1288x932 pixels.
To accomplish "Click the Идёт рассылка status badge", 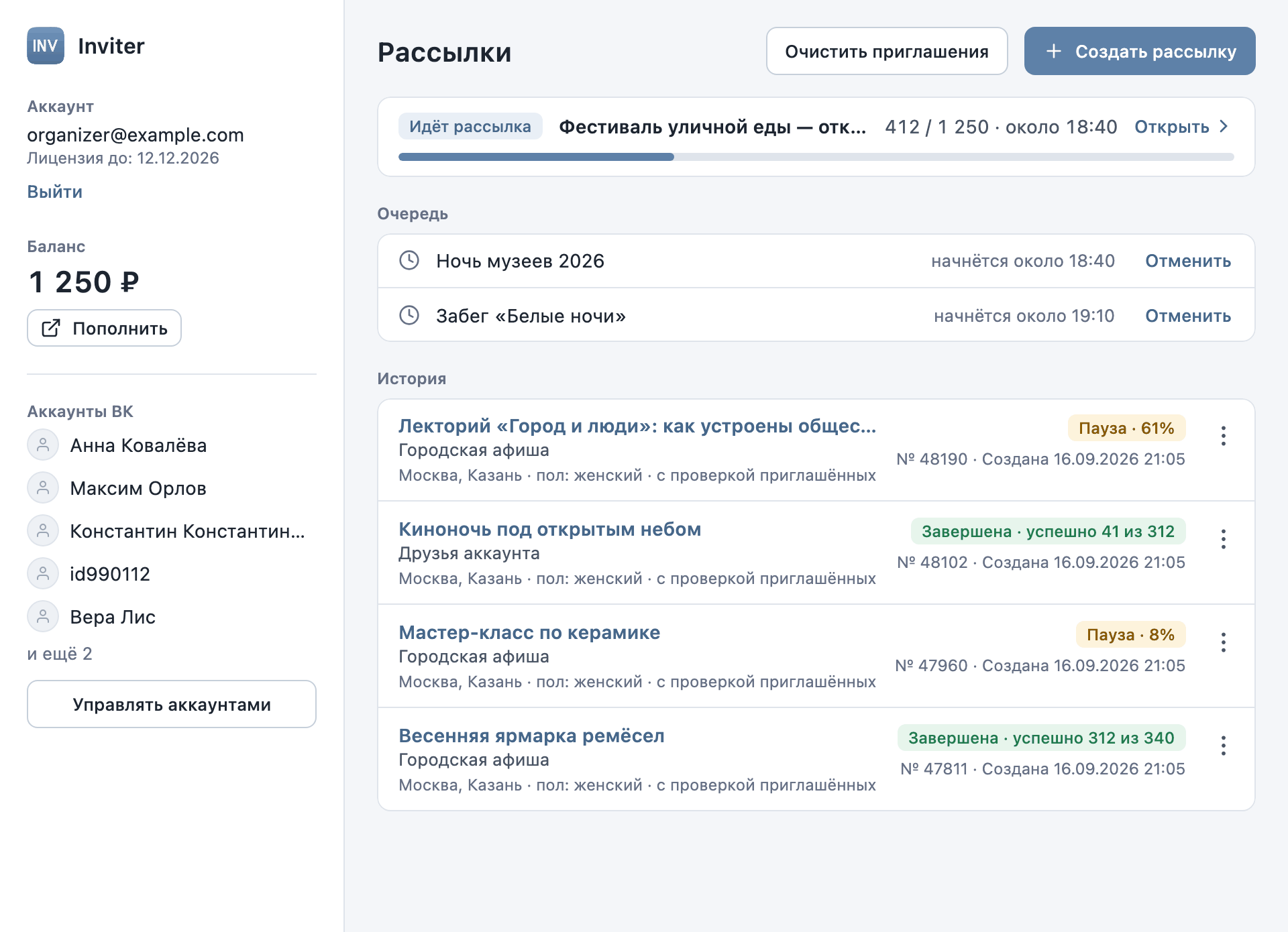I will pyautogui.click(x=470, y=126).
